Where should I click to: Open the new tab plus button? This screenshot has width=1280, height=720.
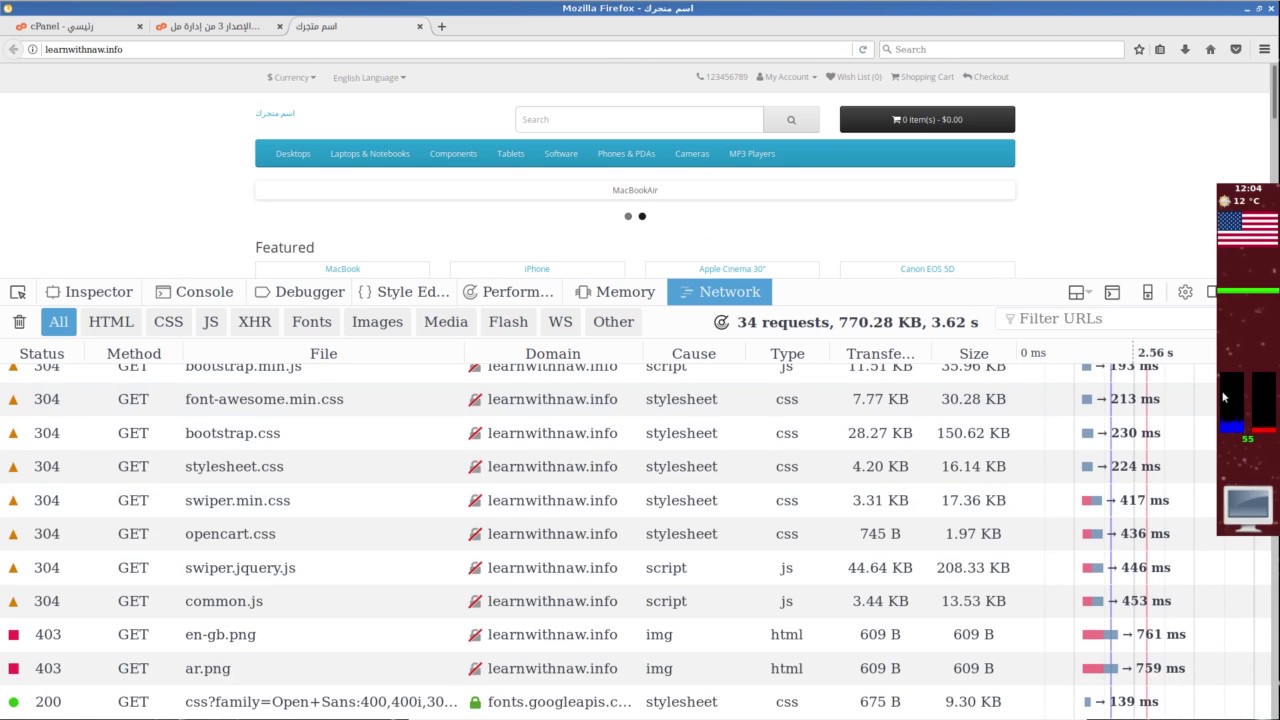pos(442,27)
